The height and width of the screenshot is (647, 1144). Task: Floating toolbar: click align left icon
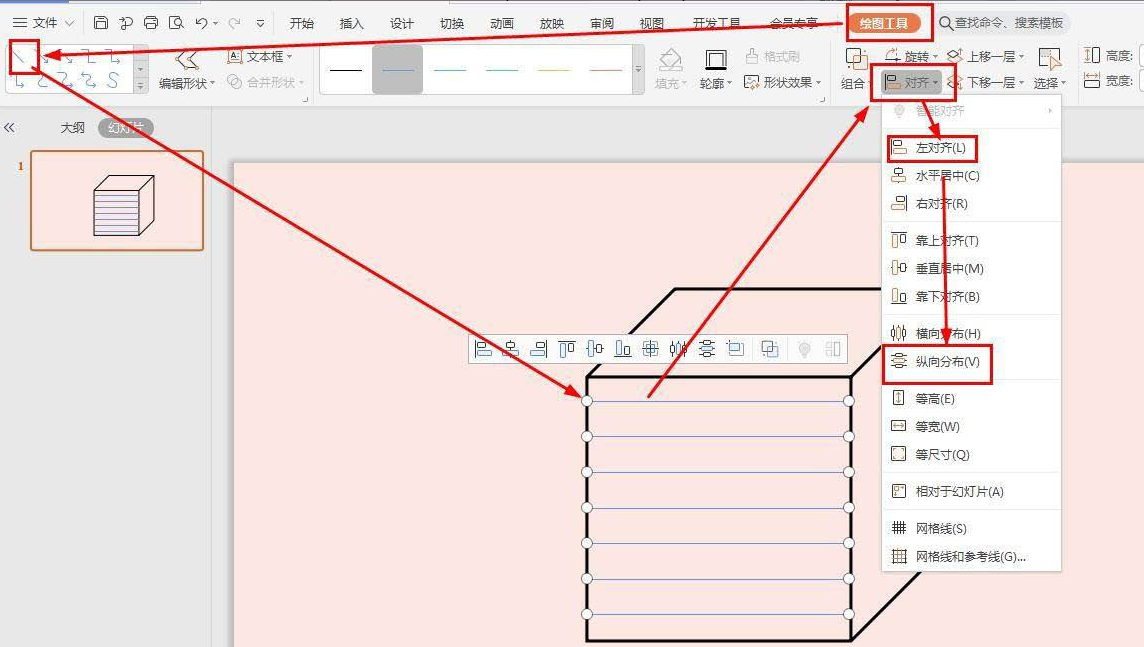point(483,349)
